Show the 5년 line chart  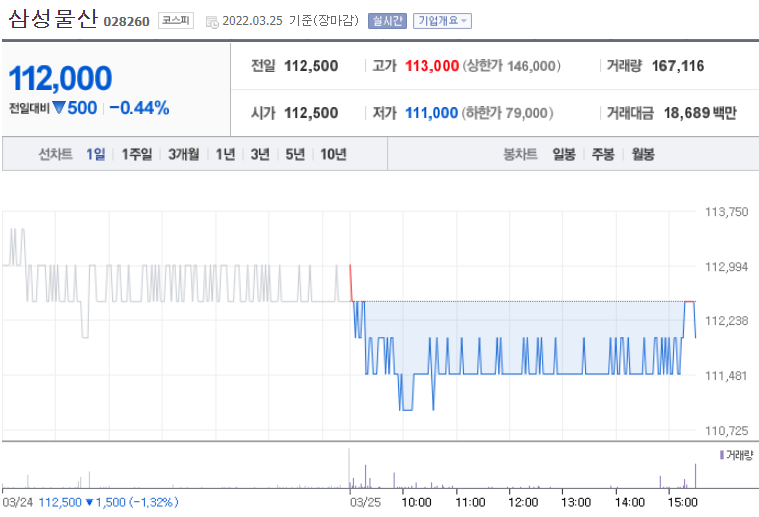(295, 154)
